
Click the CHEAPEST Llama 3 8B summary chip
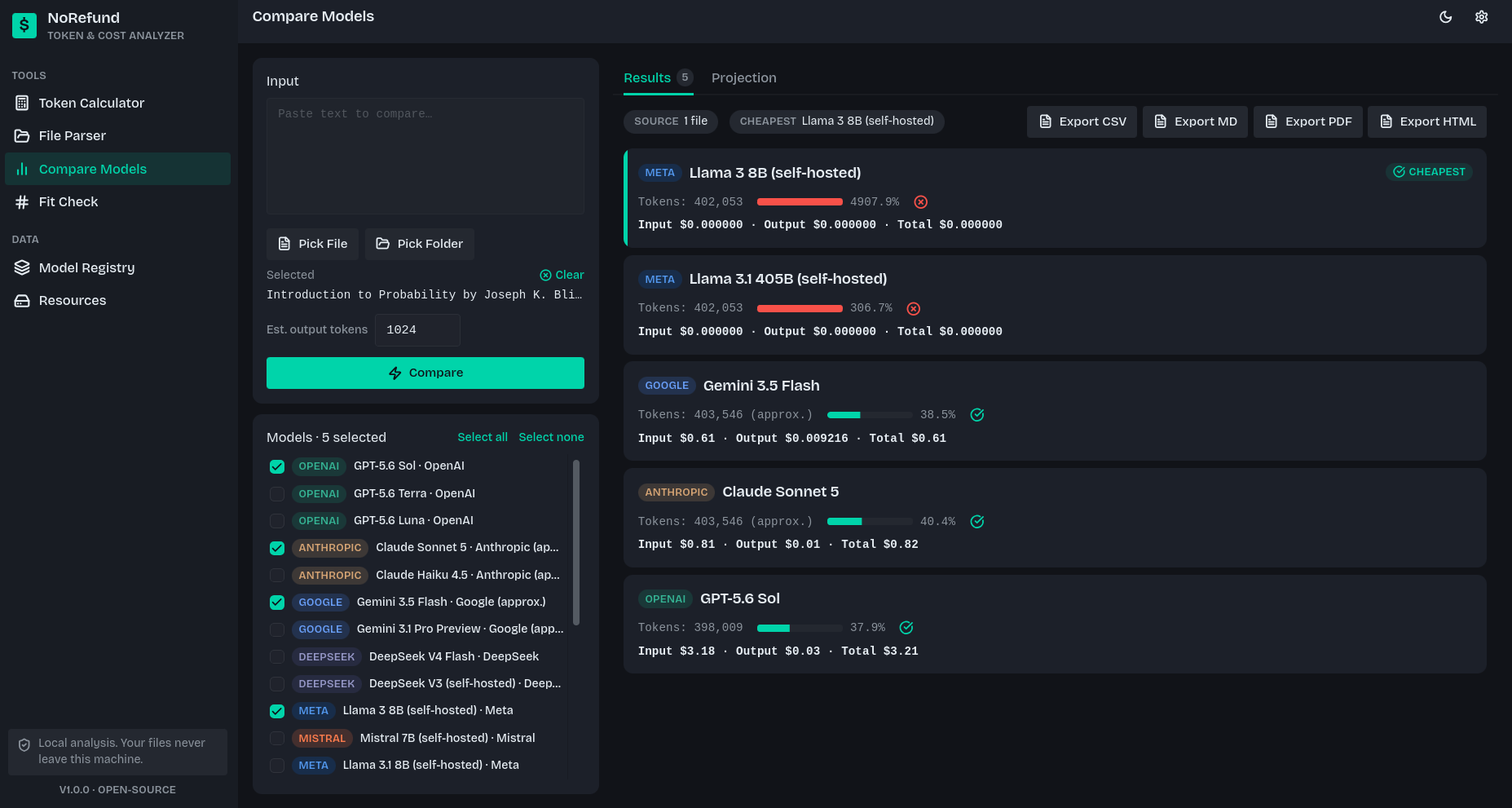[x=837, y=121]
